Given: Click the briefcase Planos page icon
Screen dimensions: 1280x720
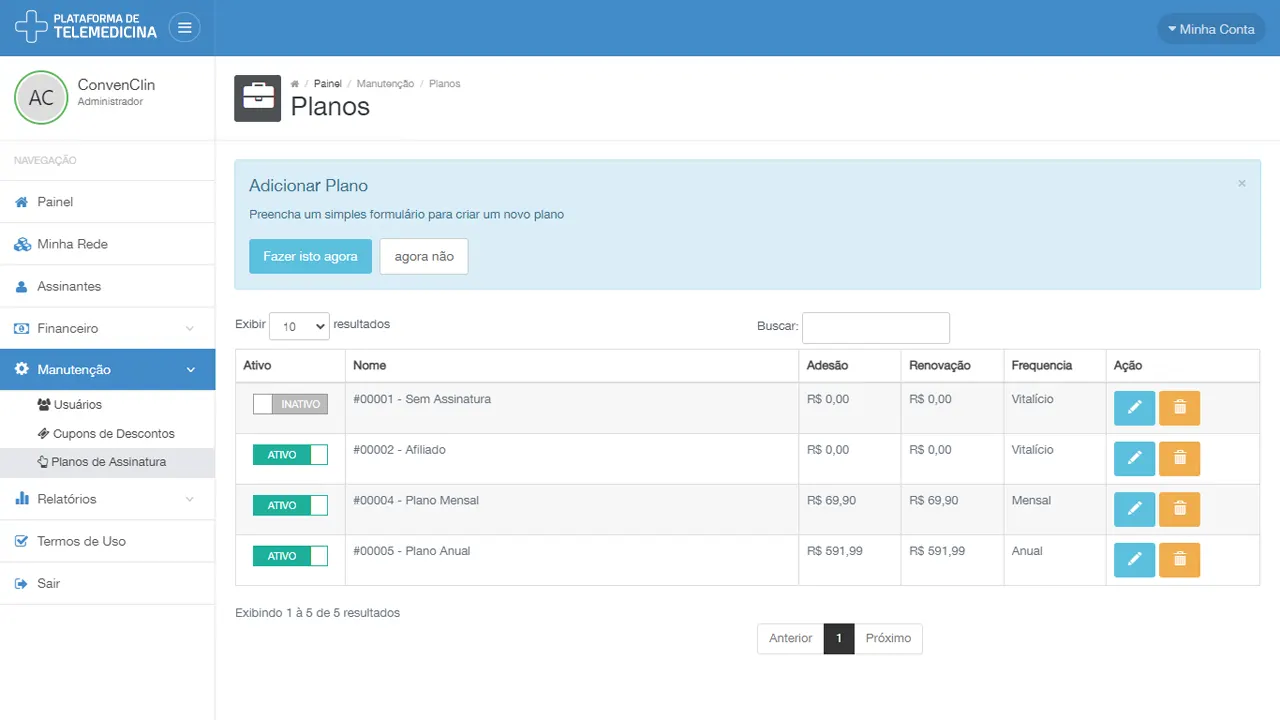Looking at the screenshot, I should 257,98.
